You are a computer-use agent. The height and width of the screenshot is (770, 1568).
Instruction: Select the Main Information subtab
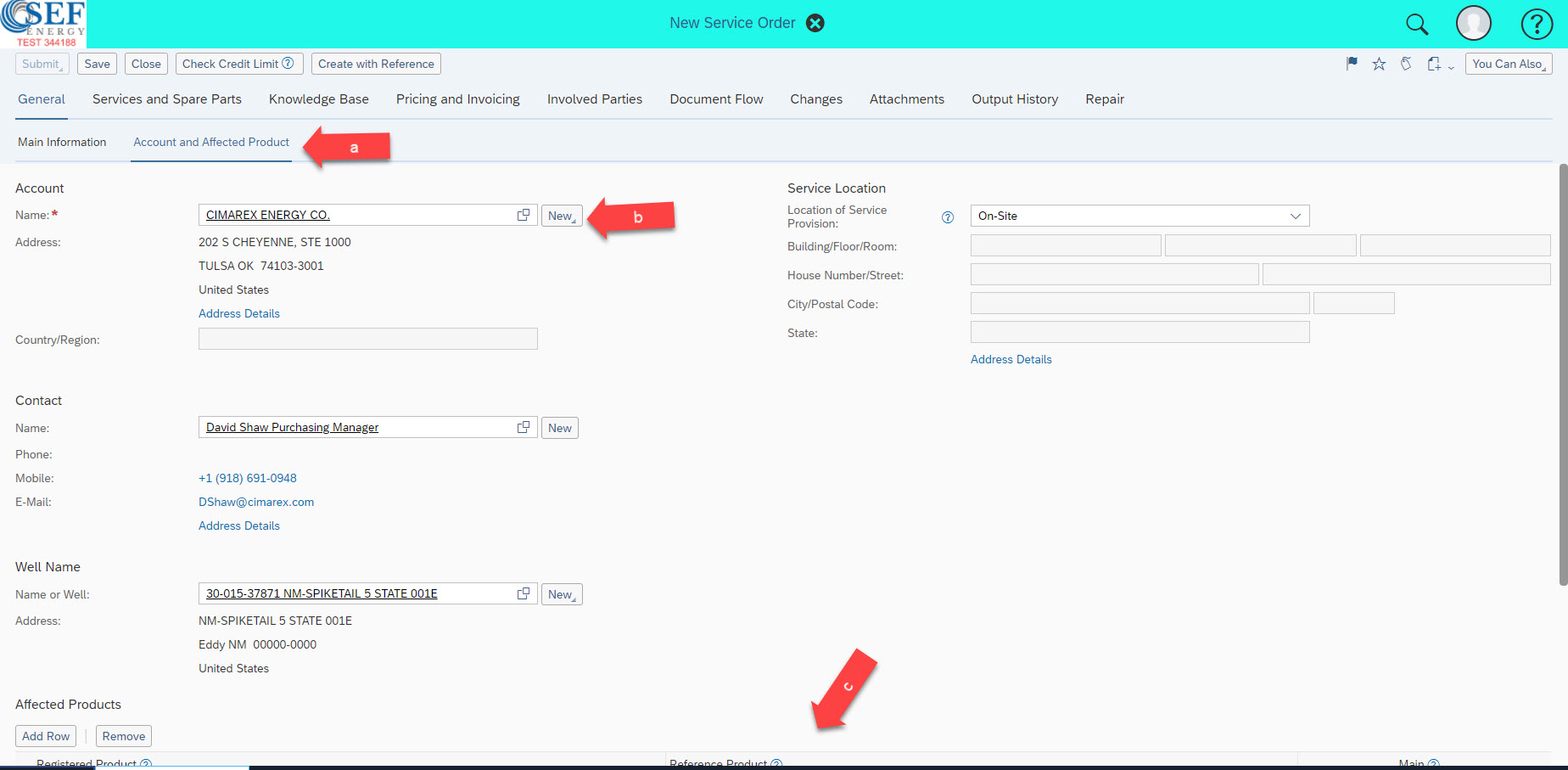coord(62,142)
